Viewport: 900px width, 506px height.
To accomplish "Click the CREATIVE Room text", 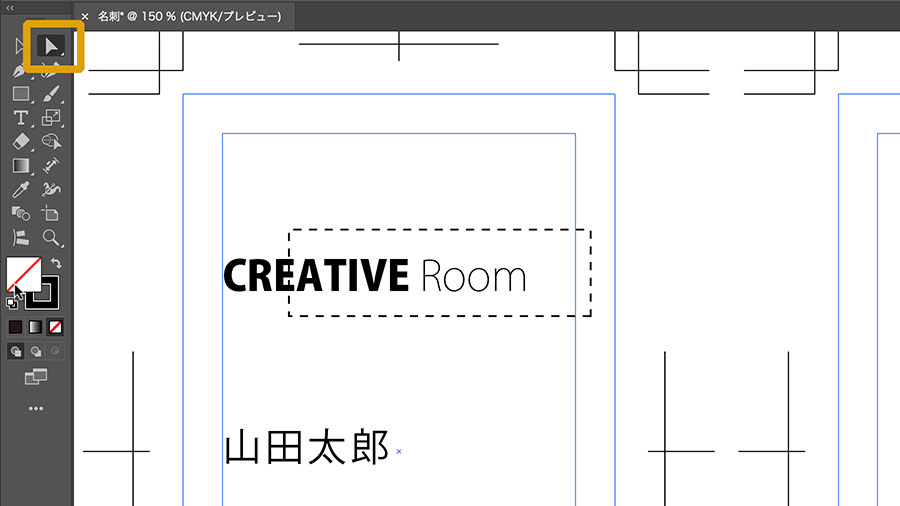I will (375, 276).
